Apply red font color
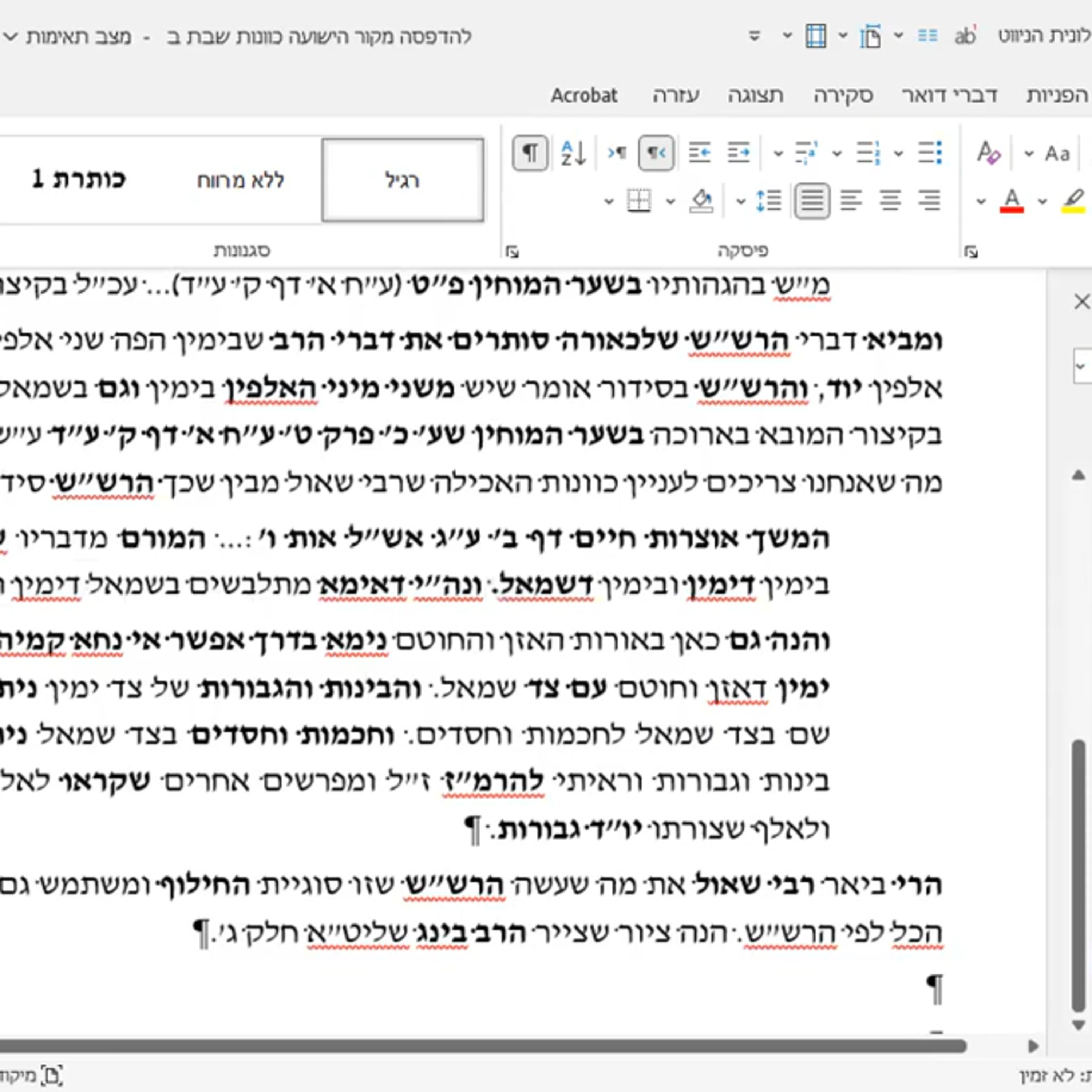Image resolution: width=1092 pixels, height=1092 pixels. 1011,201
